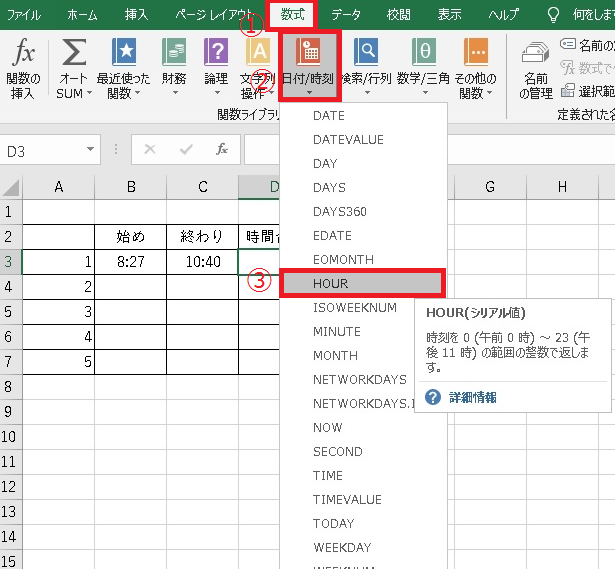Screen dimensions: 615x569
Task: Click the 名前の定義 tag icon
Action: [x=568, y=44]
